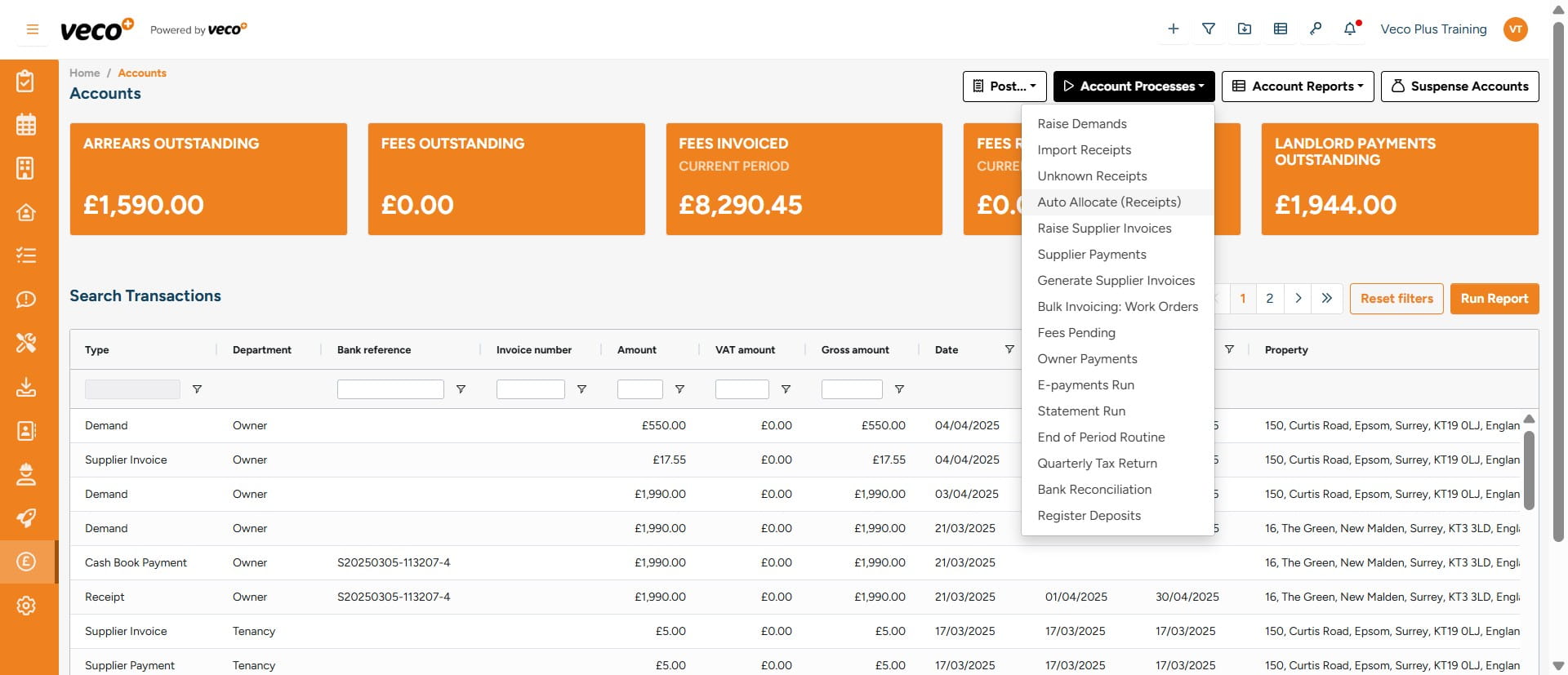
Task: Click the Date column filter icon
Action: (1009, 349)
